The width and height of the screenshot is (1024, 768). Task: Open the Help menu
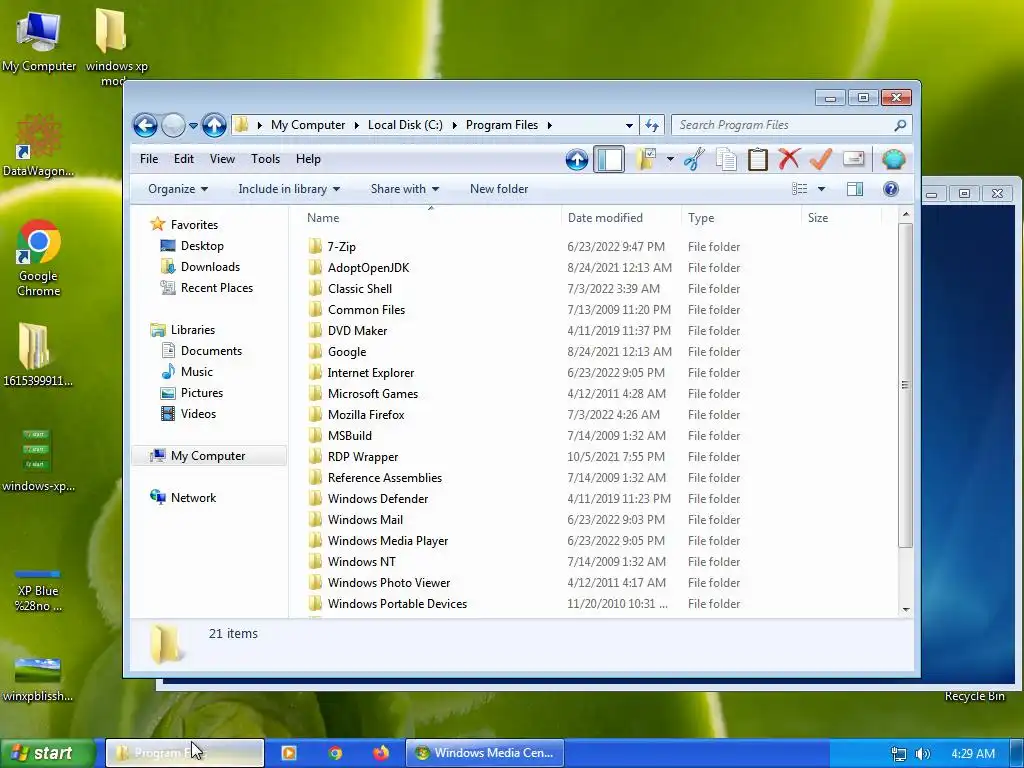(308, 159)
